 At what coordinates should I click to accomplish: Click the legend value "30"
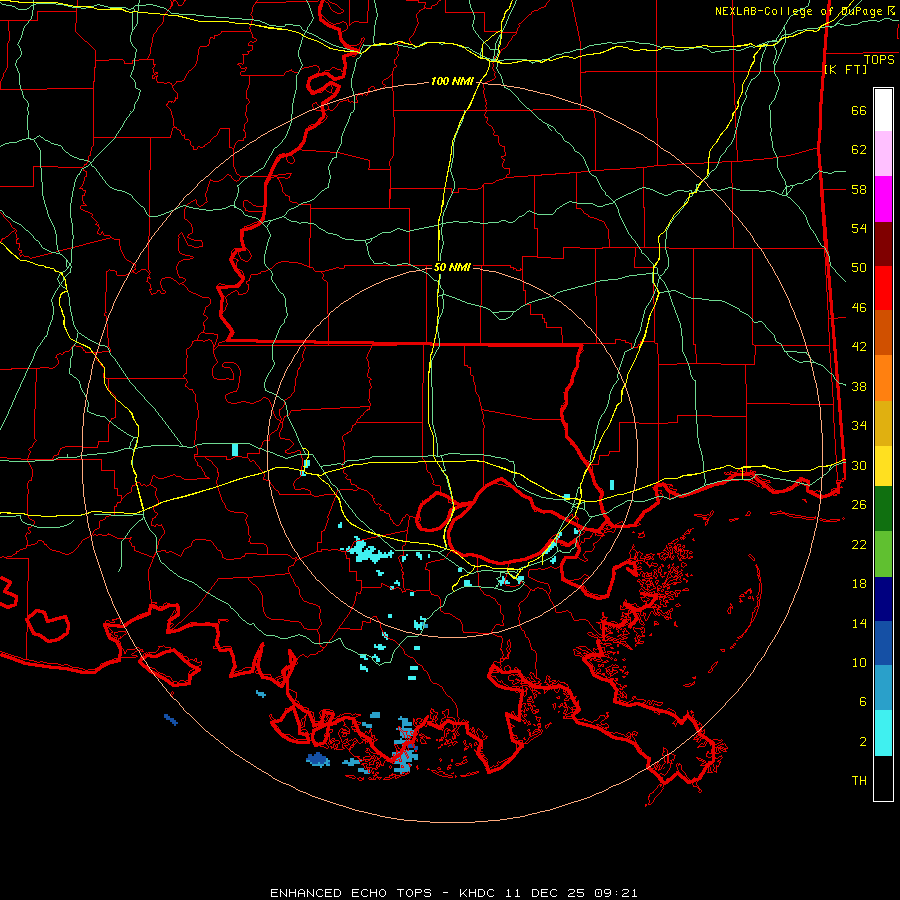click(x=859, y=465)
